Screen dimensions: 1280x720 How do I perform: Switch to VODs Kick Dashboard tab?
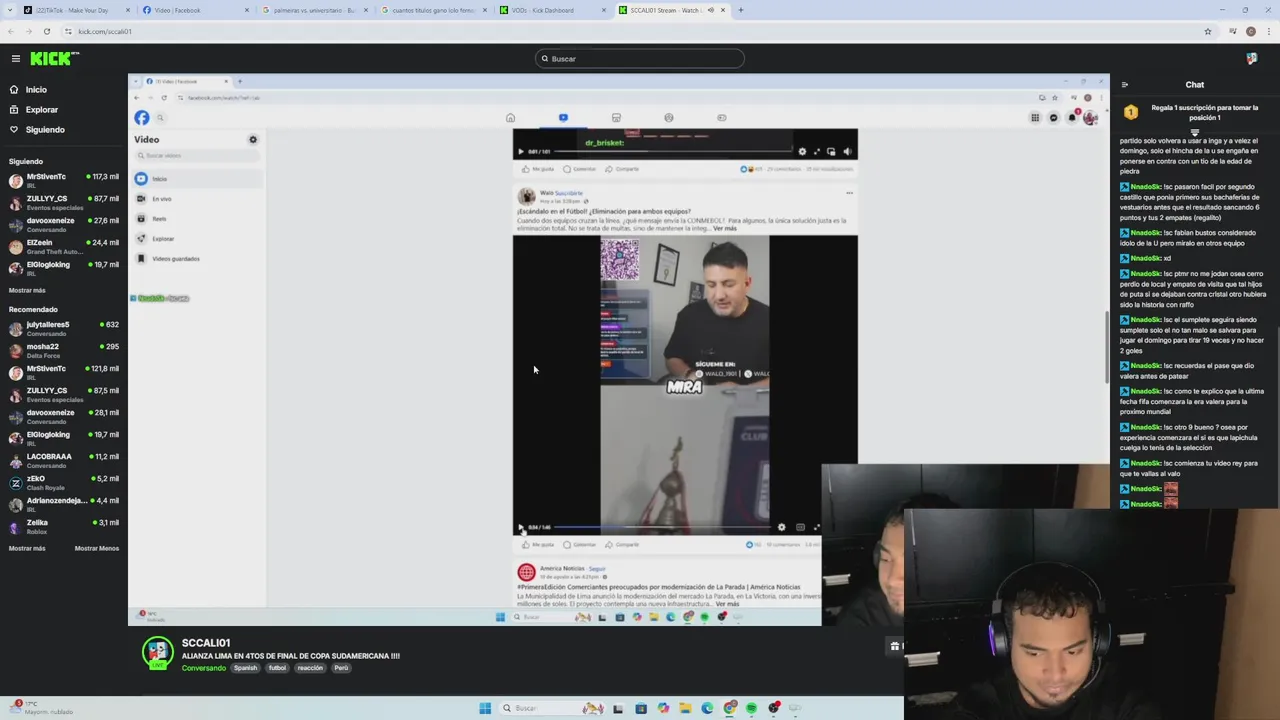(551, 10)
